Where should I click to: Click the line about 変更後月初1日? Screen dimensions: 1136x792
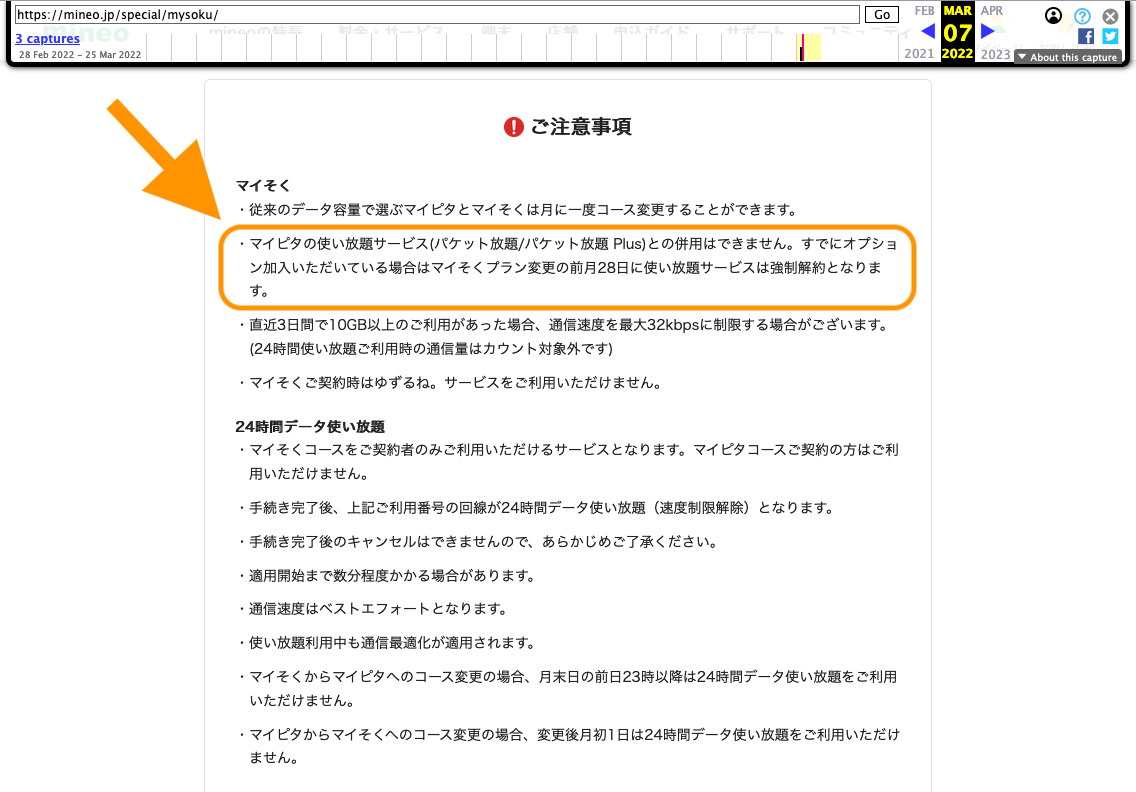coord(568,746)
